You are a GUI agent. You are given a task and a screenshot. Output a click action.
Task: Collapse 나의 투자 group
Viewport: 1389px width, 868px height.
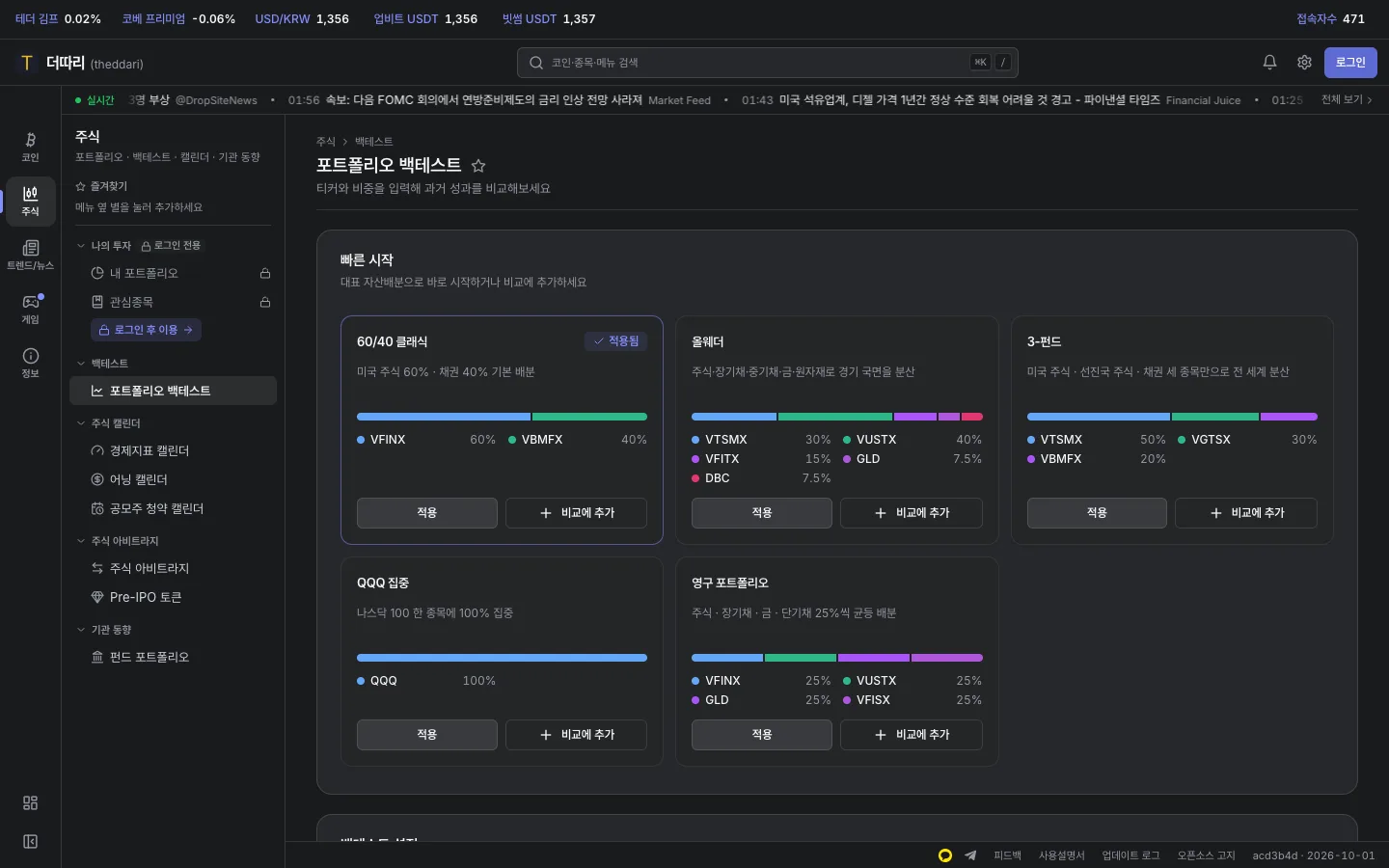click(104, 246)
